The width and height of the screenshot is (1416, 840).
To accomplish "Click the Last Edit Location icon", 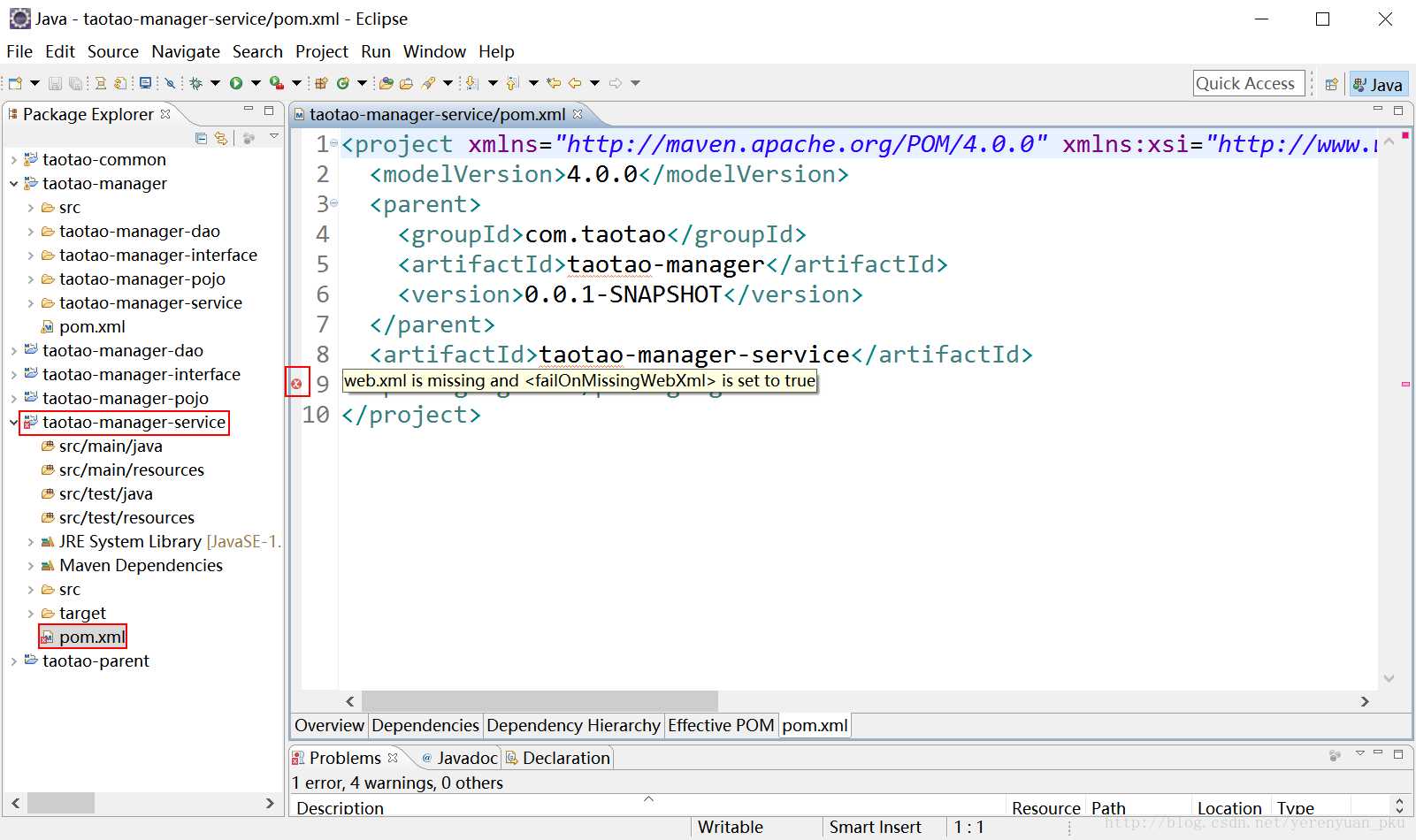I will pyautogui.click(x=554, y=83).
